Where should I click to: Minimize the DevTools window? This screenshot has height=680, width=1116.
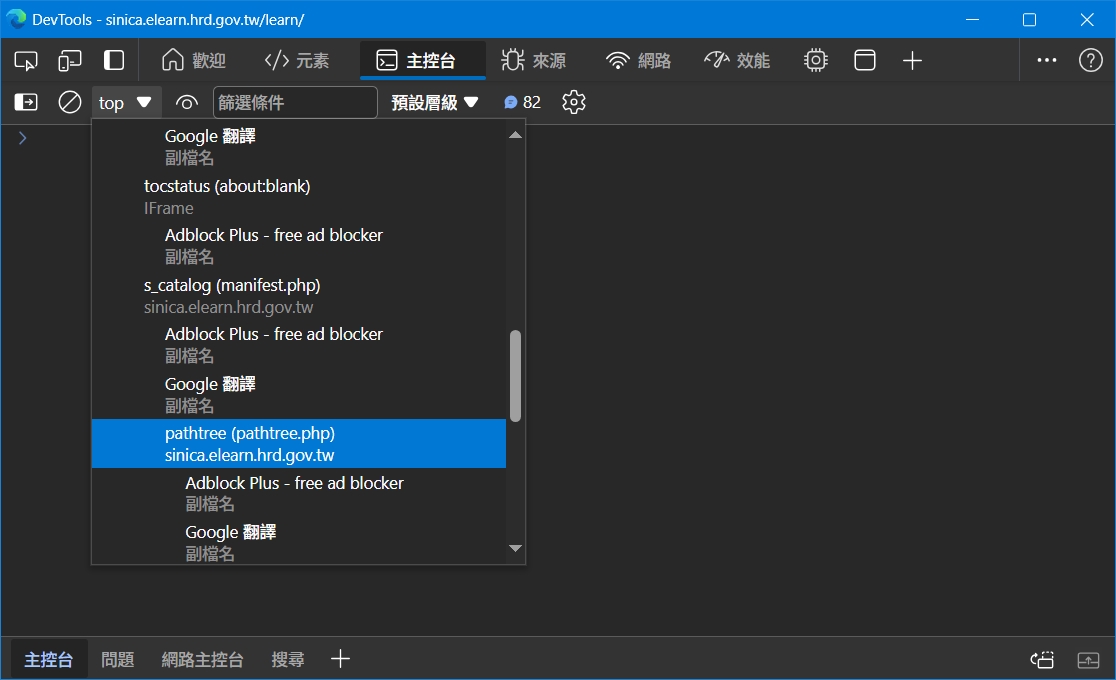coord(972,19)
